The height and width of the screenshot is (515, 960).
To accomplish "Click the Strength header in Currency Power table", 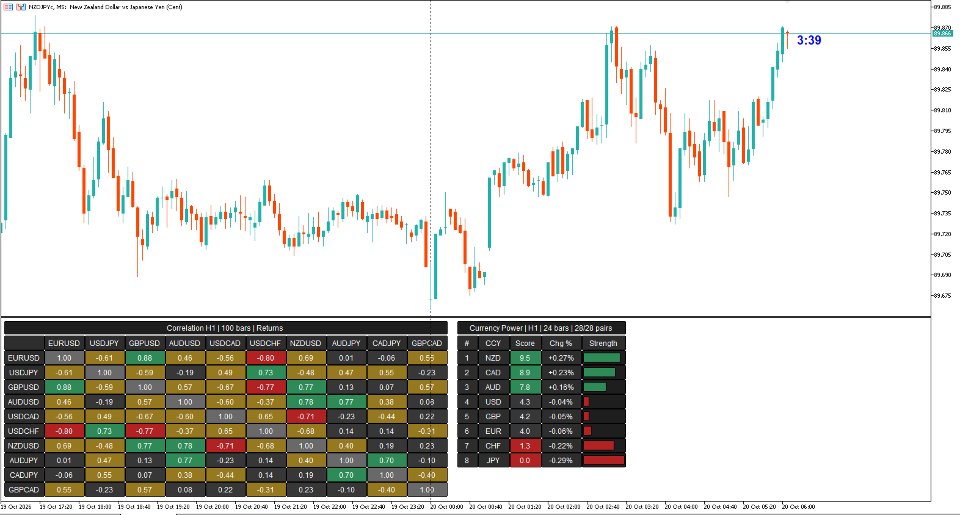I will pyautogui.click(x=603, y=343).
